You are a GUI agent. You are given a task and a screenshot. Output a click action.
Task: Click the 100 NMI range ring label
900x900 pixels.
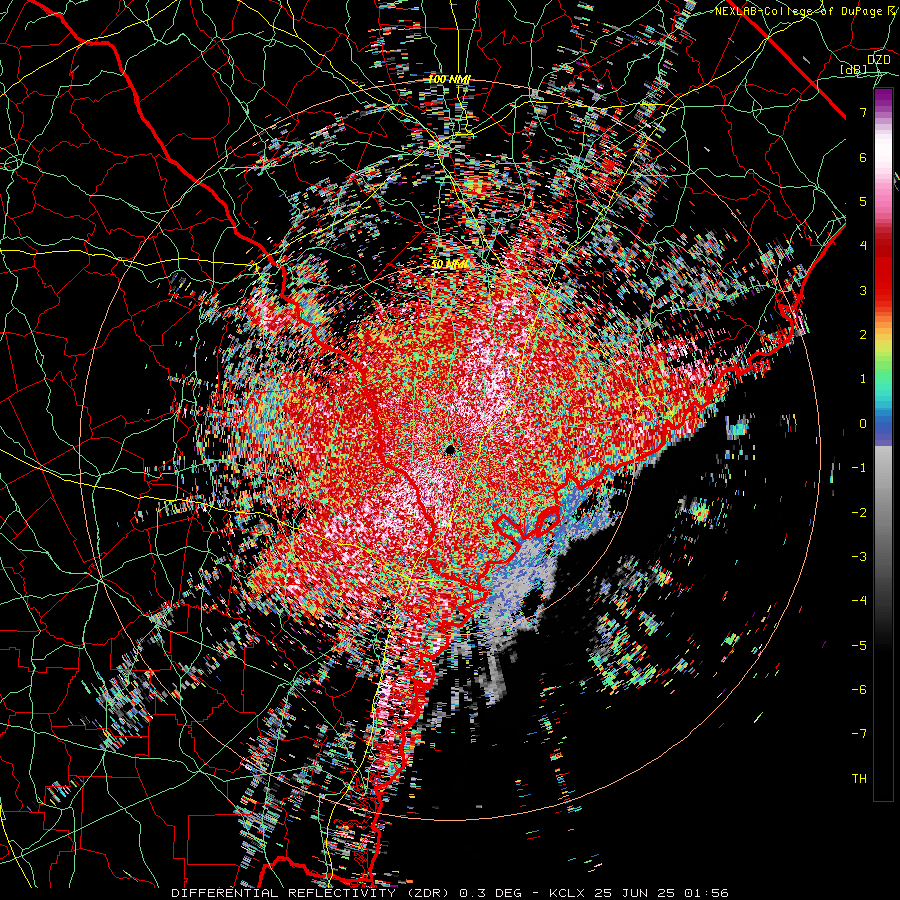click(x=449, y=79)
